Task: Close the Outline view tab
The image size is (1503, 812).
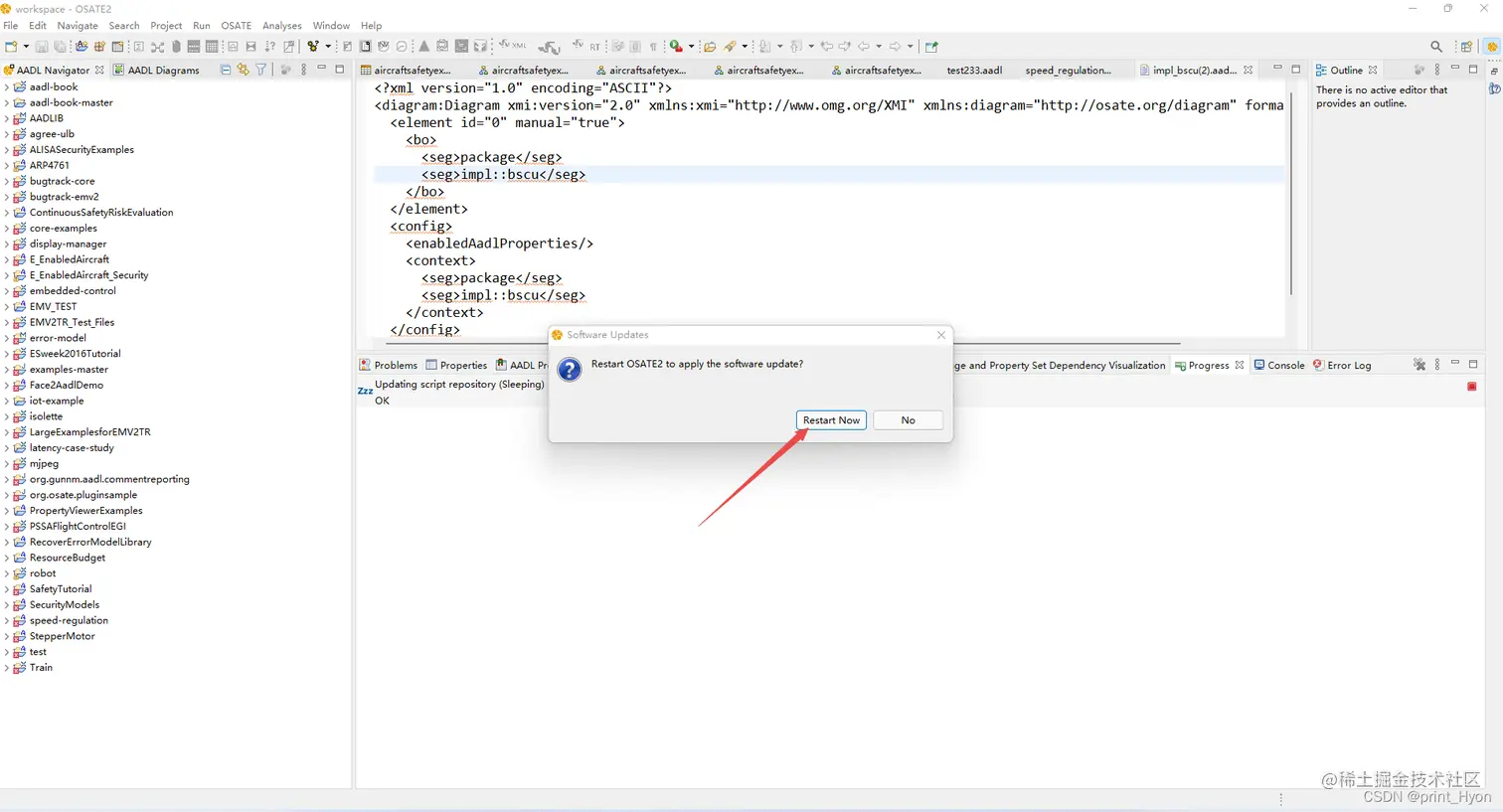Action: pyautogui.click(x=1373, y=70)
